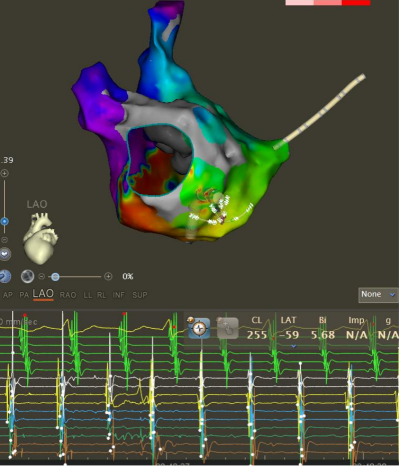Click the hand pointer tool icon

click(228, 328)
